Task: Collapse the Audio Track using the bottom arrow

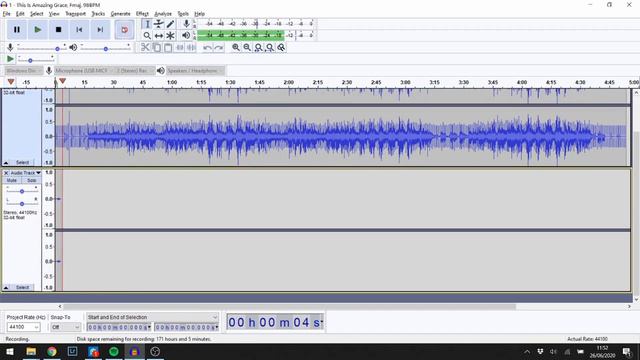Action: point(6,287)
